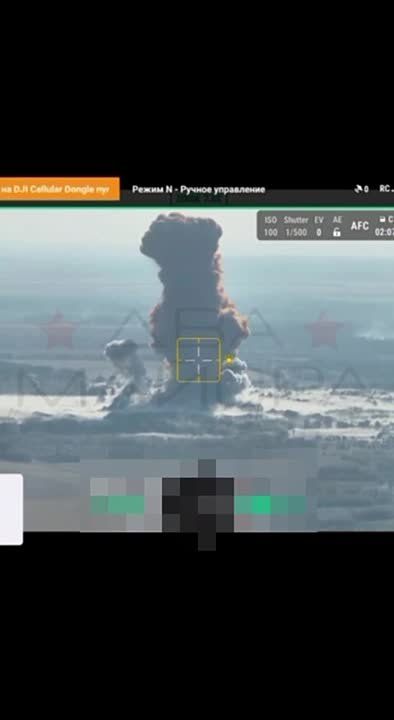Viewport: 394px width, 720px height.
Task: Select the yellow sun exposure icon
Action: coord(230,358)
